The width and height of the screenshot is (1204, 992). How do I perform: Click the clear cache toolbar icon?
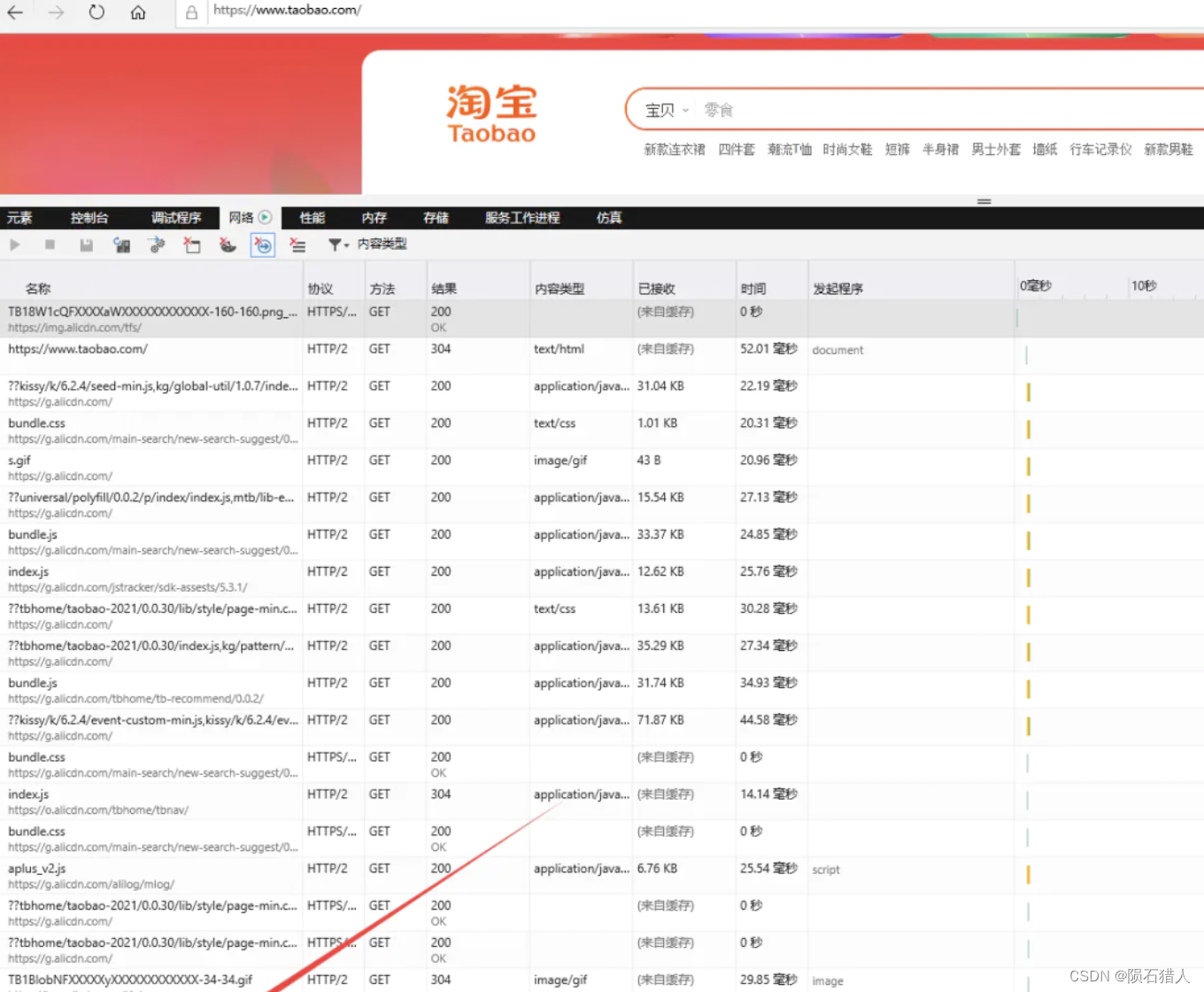192,245
